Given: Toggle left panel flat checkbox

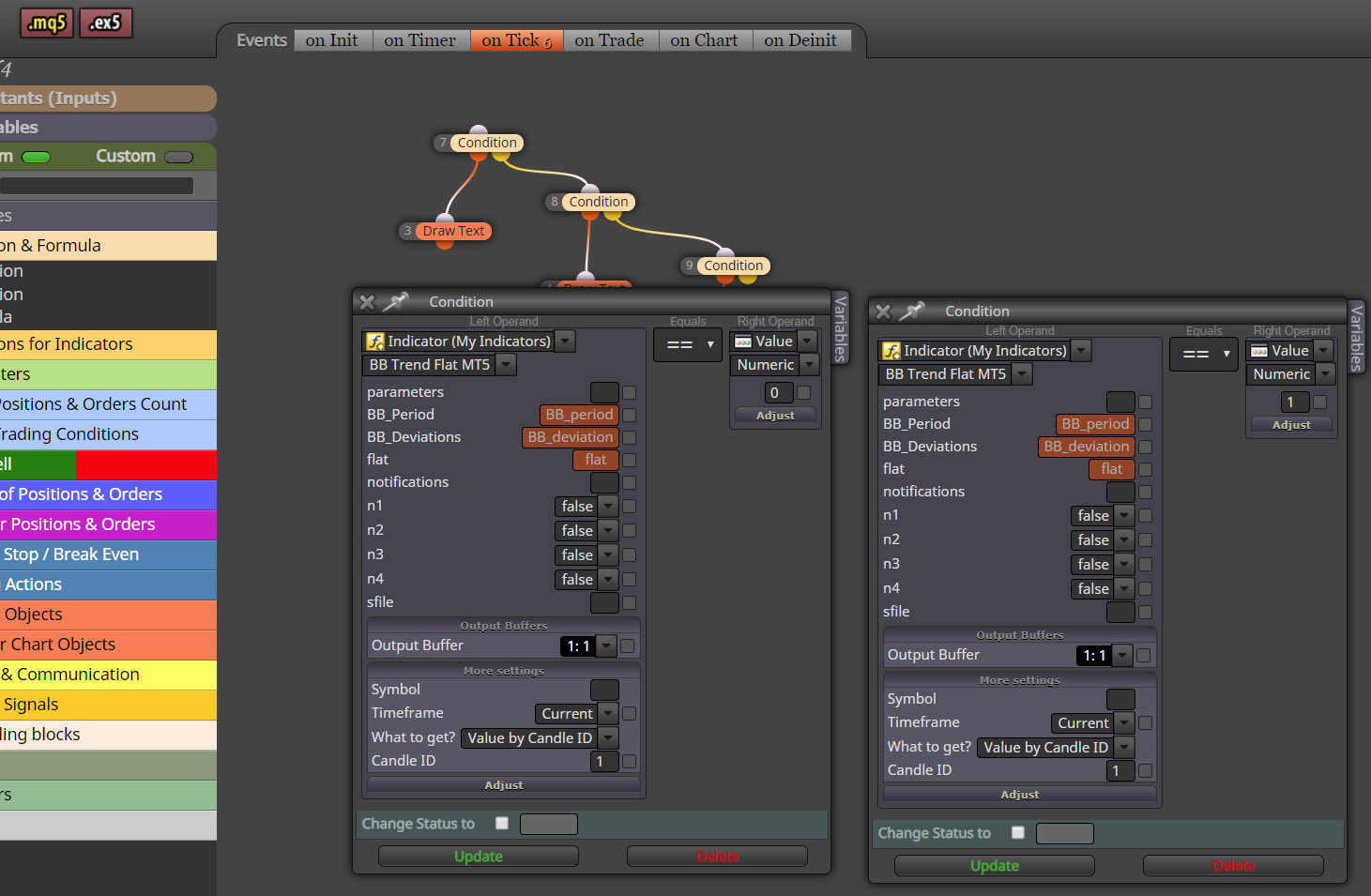Looking at the screenshot, I should click(629, 460).
